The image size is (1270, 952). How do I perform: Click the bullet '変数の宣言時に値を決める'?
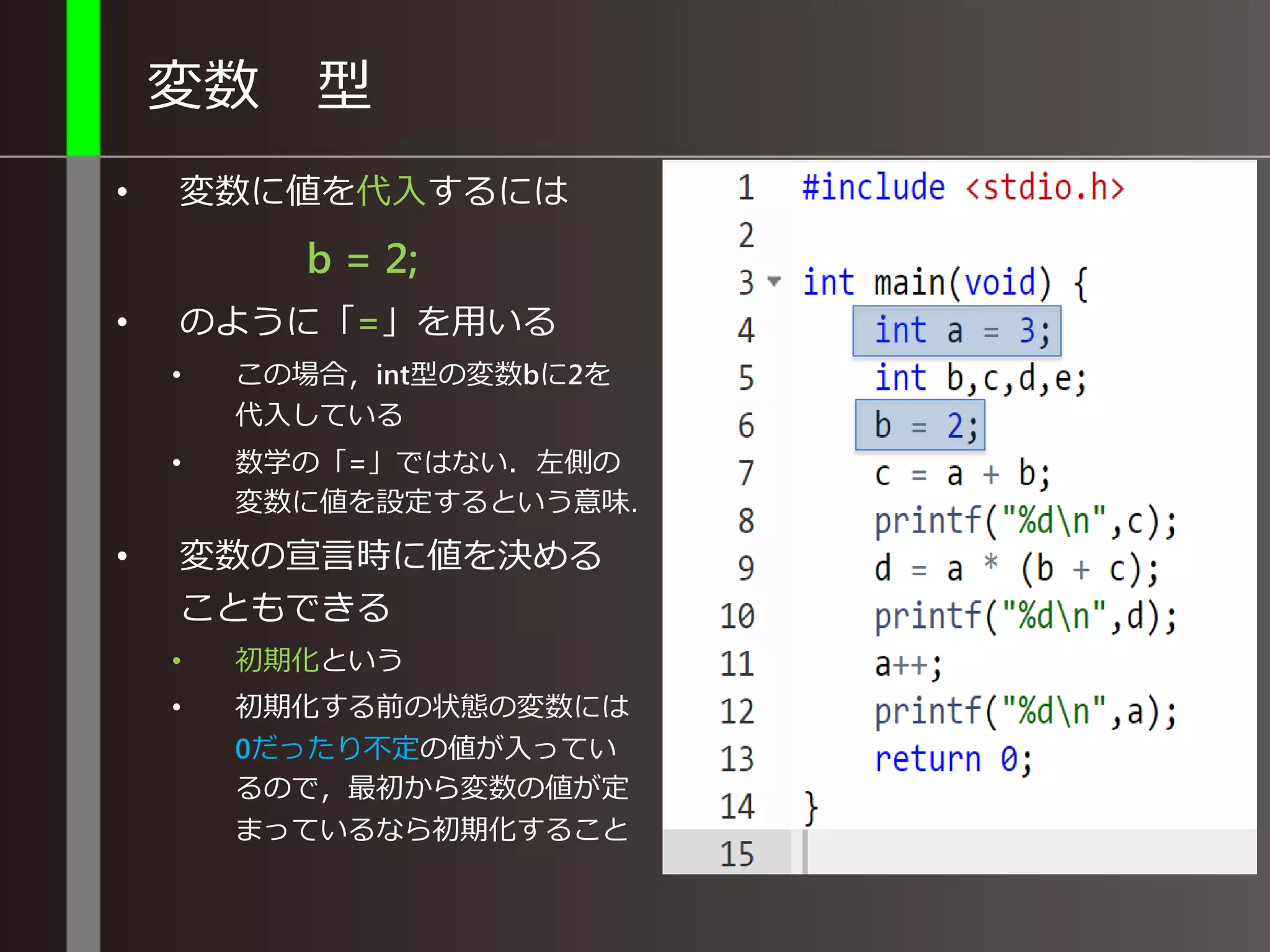click(391, 581)
